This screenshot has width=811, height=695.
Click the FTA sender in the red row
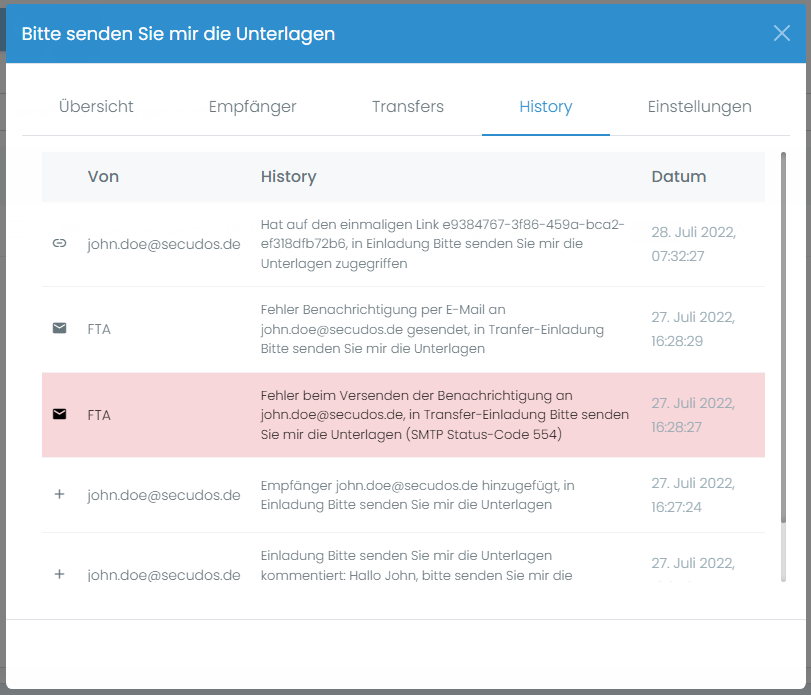click(x=99, y=414)
